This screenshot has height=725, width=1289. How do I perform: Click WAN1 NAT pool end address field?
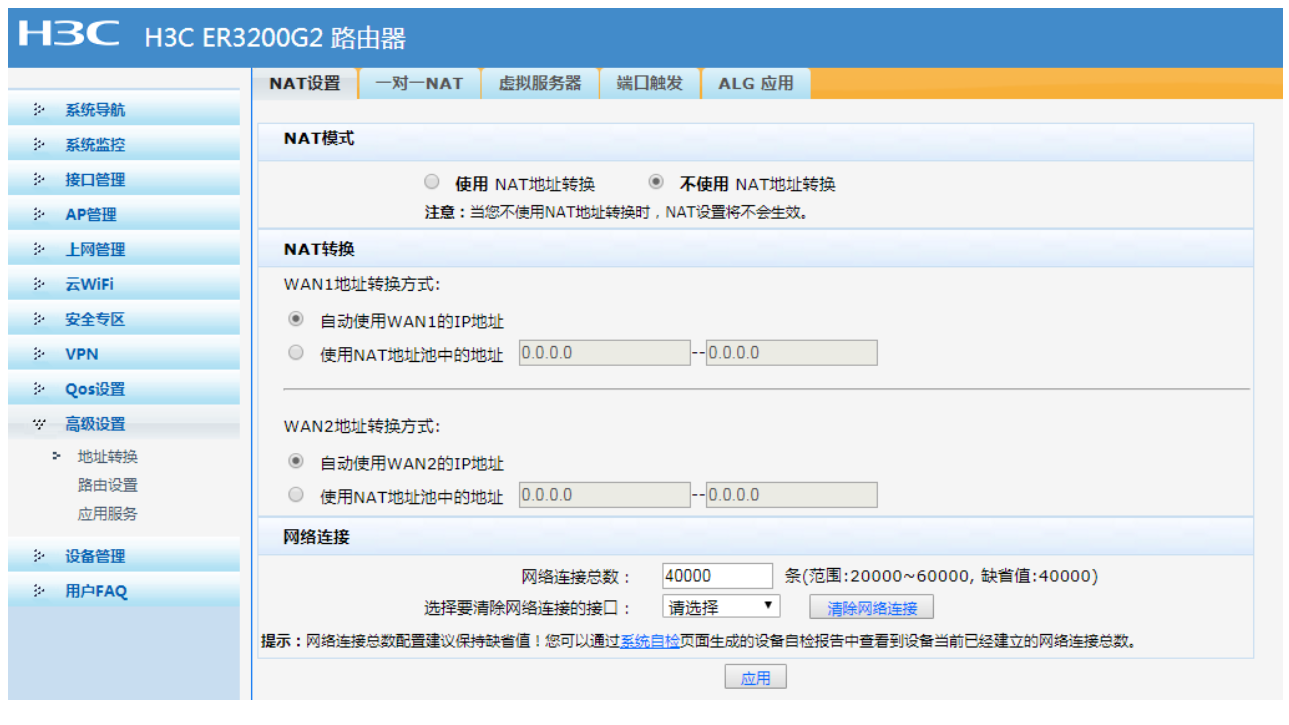coord(792,353)
